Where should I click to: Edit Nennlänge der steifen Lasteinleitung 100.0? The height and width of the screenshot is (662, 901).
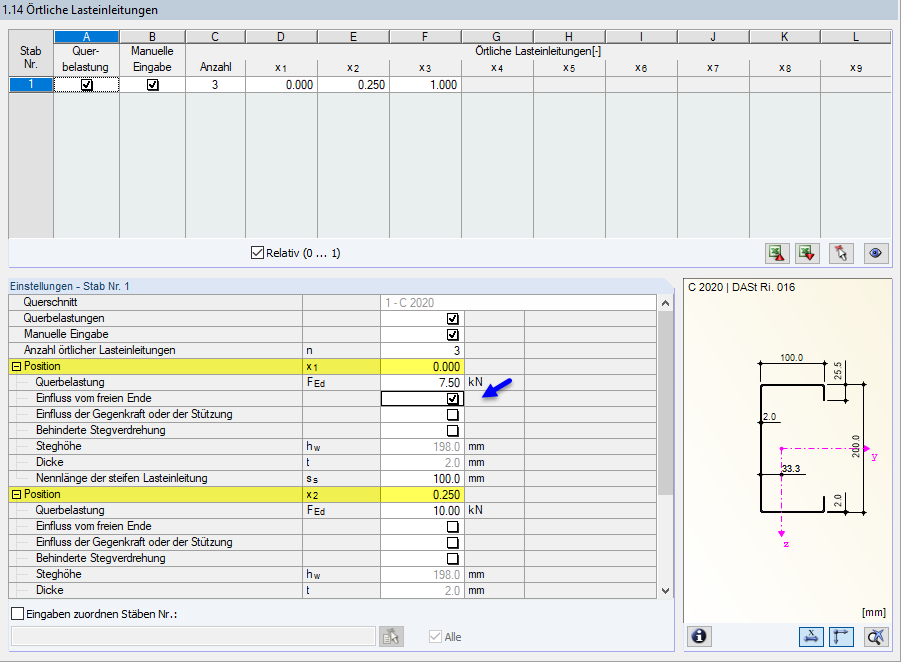[422, 479]
